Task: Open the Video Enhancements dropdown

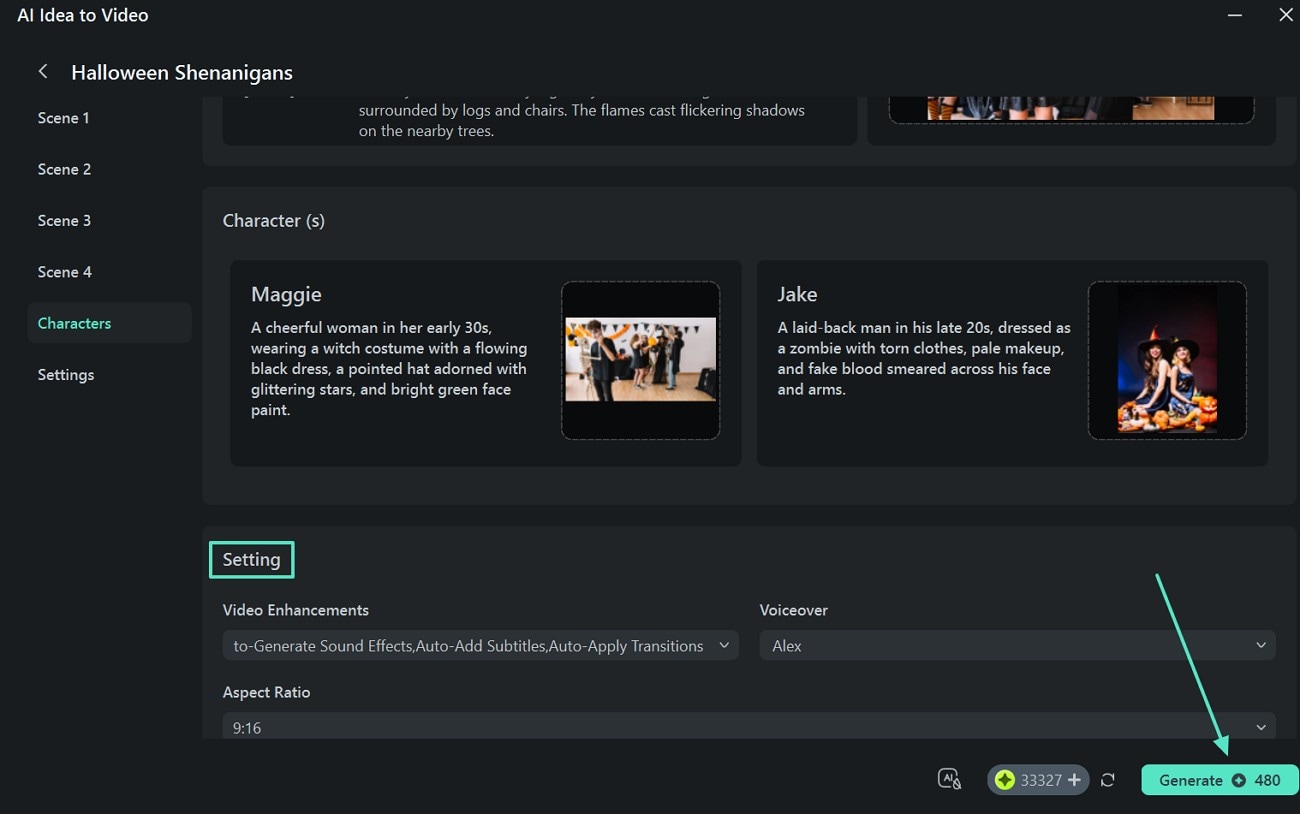Action: click(480, 646)
